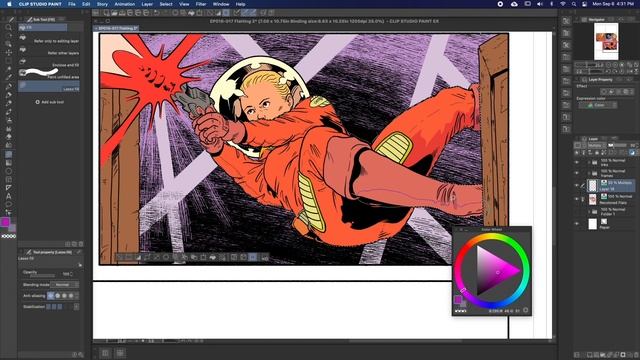Open the Window menu
This screenshot has height=360, width=640.
(x=221, y=4)
